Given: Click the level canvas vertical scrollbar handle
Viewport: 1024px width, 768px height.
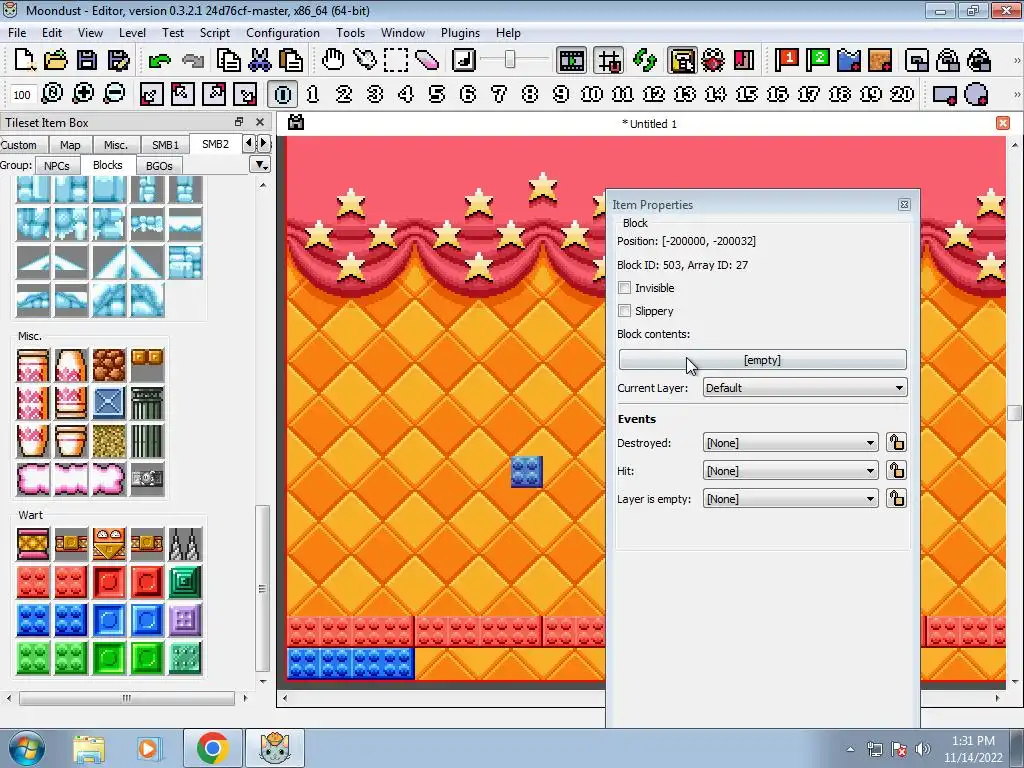Looking at the screenshot, I should [1014, 413].
